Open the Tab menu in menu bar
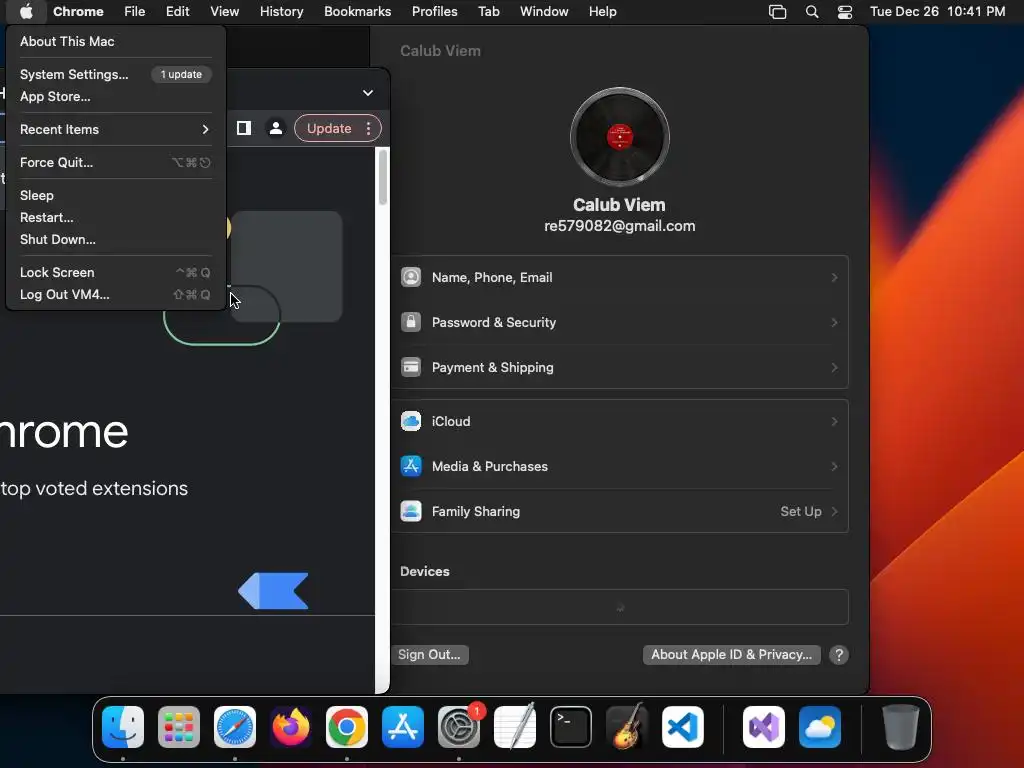This screenshot has width=1024, height=768. coord(488,11)
